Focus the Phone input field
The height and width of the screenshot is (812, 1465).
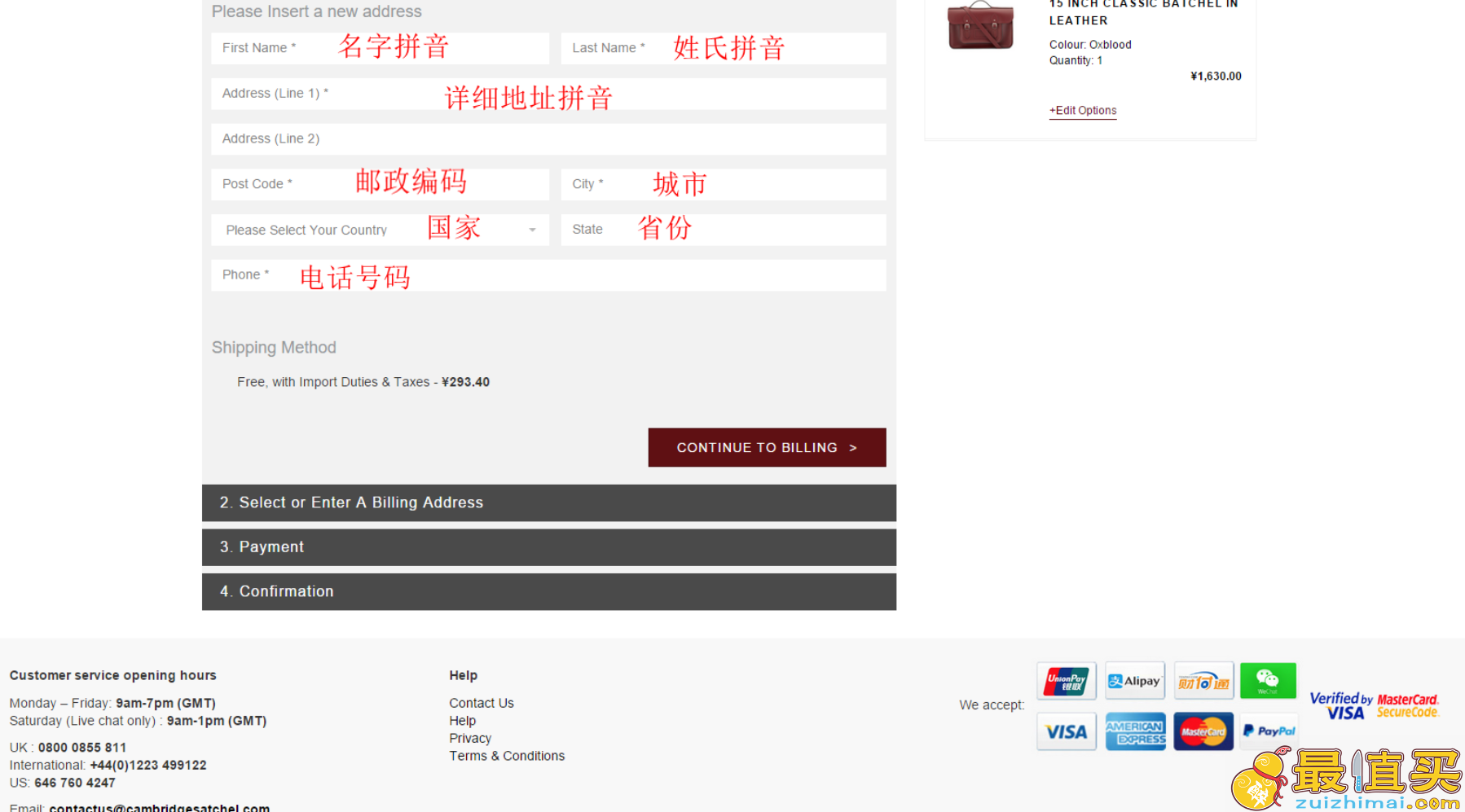point(548,275)
